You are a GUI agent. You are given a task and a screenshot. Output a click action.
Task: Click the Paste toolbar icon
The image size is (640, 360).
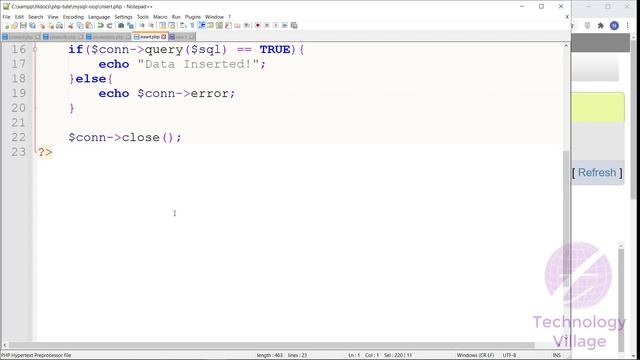pyautogui.click(x=89, y=25)
